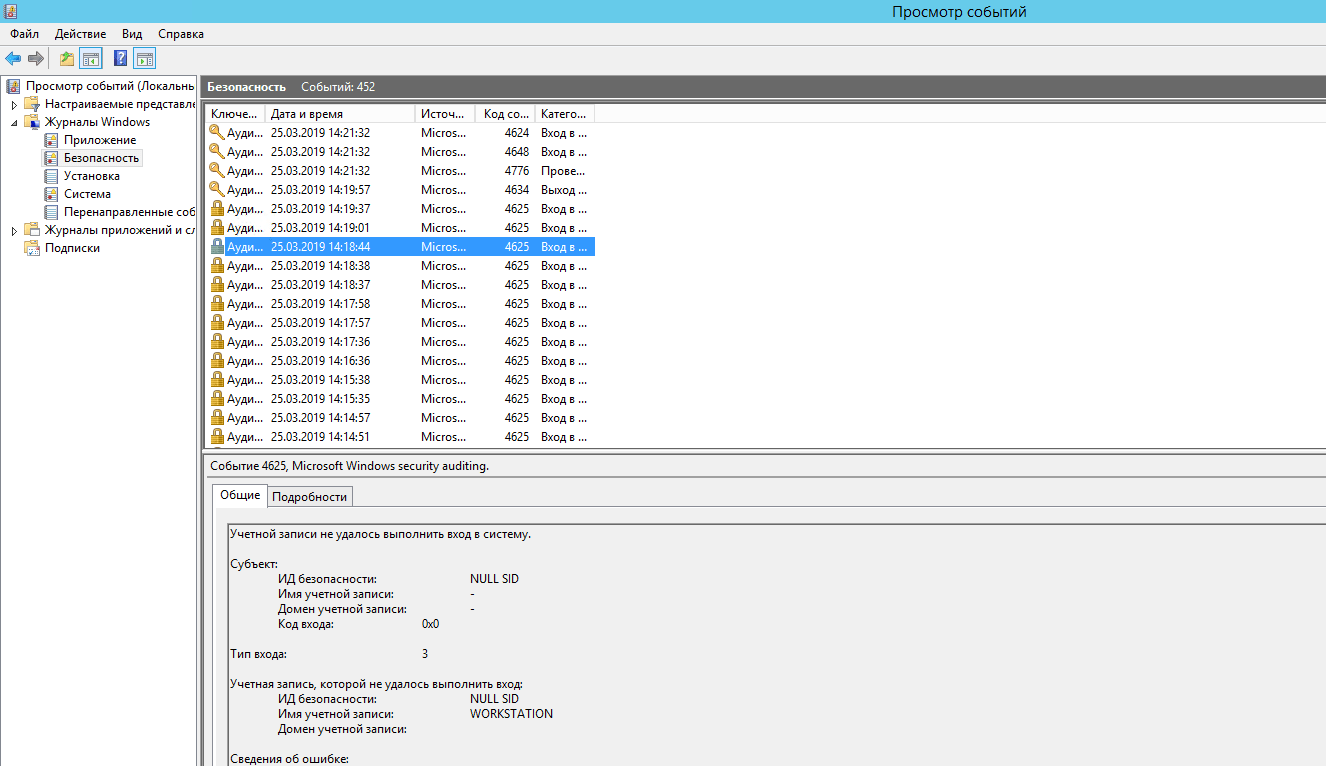Click the Учетной записи не удалось message line
This screenshot has height=766, width=1326.
pyautogui.click(x=380, y=534)
